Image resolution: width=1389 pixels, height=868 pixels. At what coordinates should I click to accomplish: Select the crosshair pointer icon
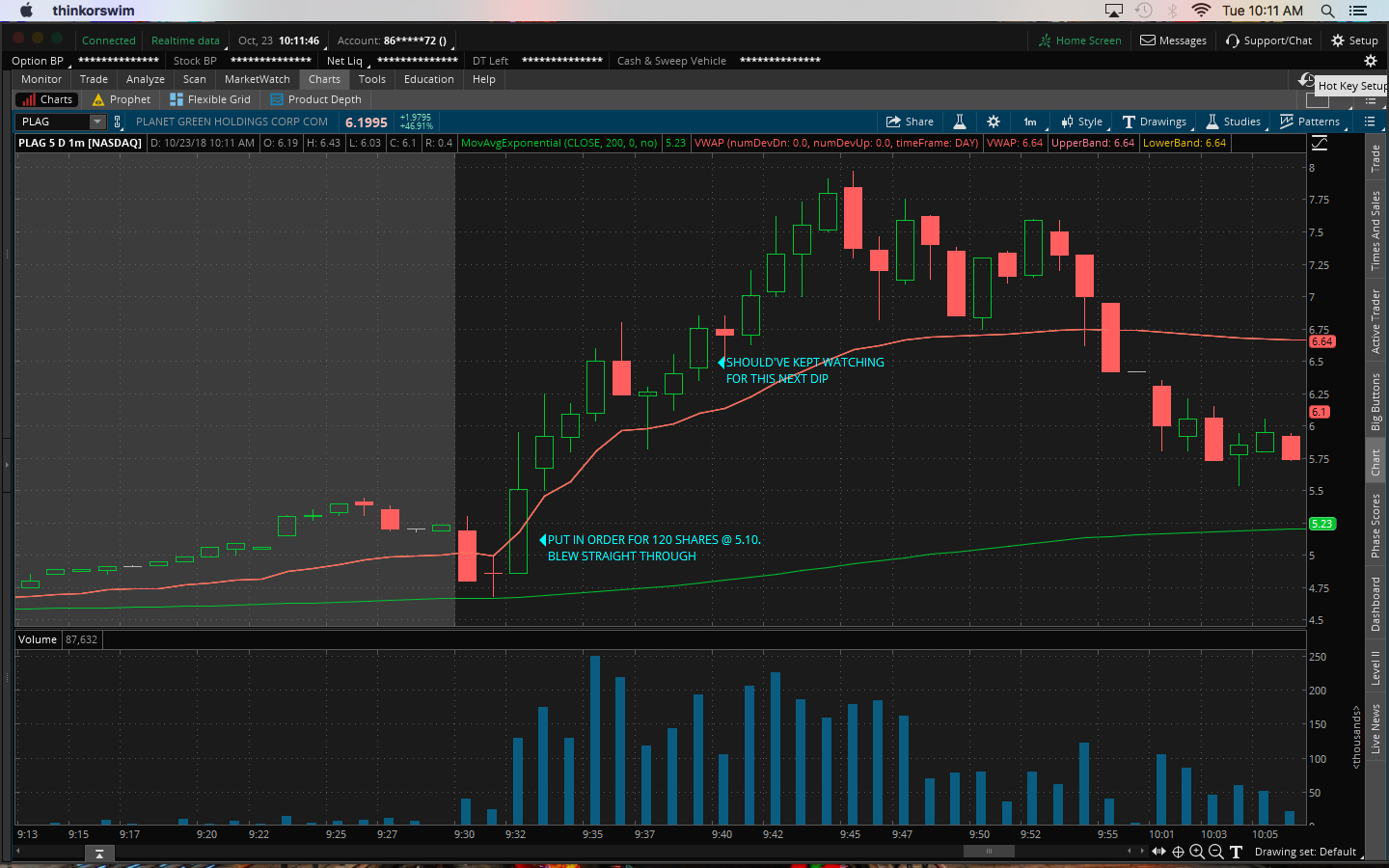point(1178,852)
